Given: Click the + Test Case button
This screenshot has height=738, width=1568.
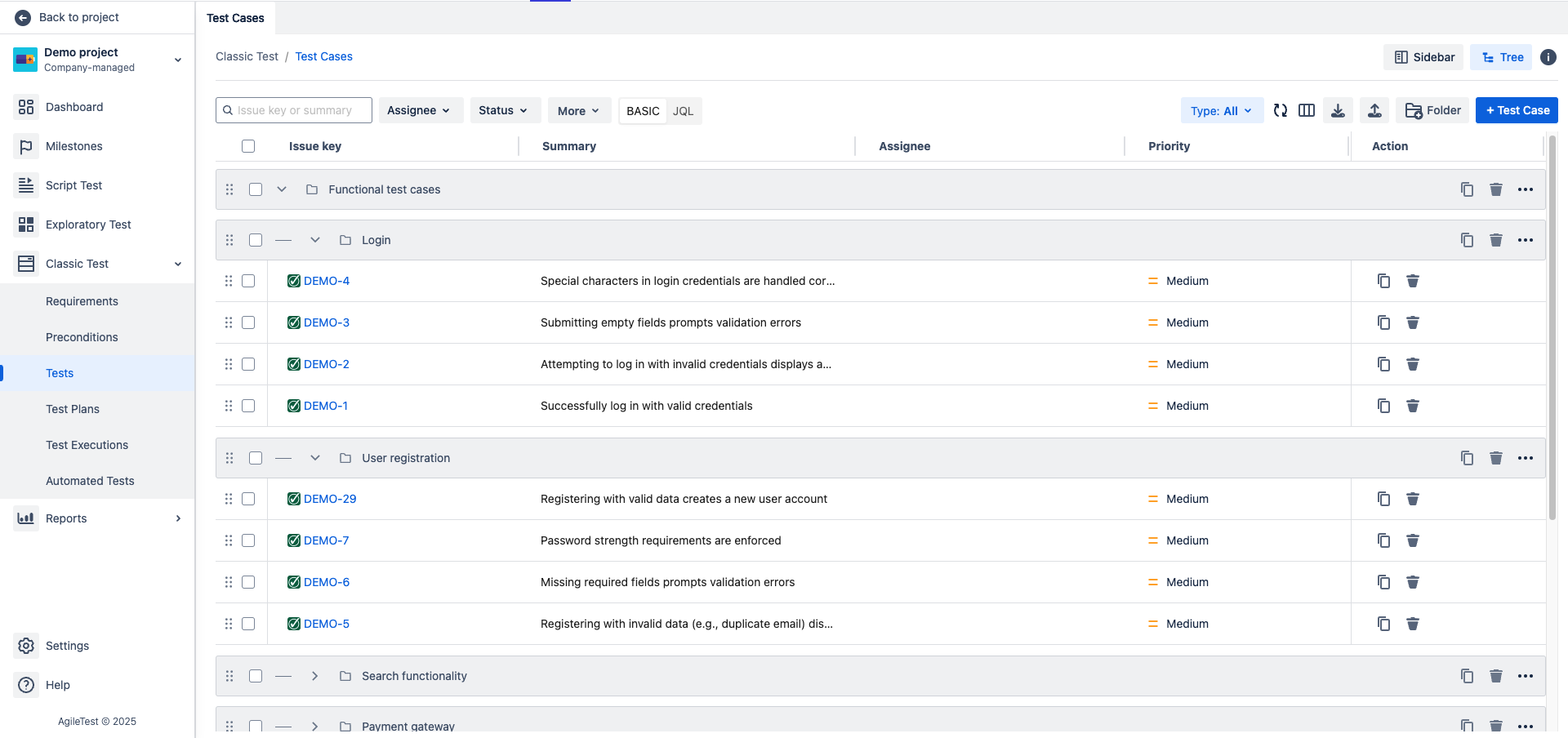Looking at the screenshot, I should [1517, 110].
